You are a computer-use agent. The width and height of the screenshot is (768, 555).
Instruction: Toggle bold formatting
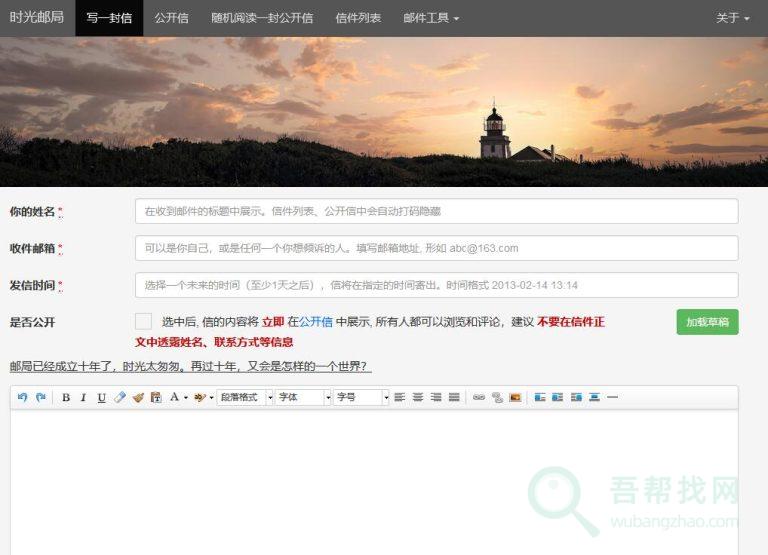point(66,397)
